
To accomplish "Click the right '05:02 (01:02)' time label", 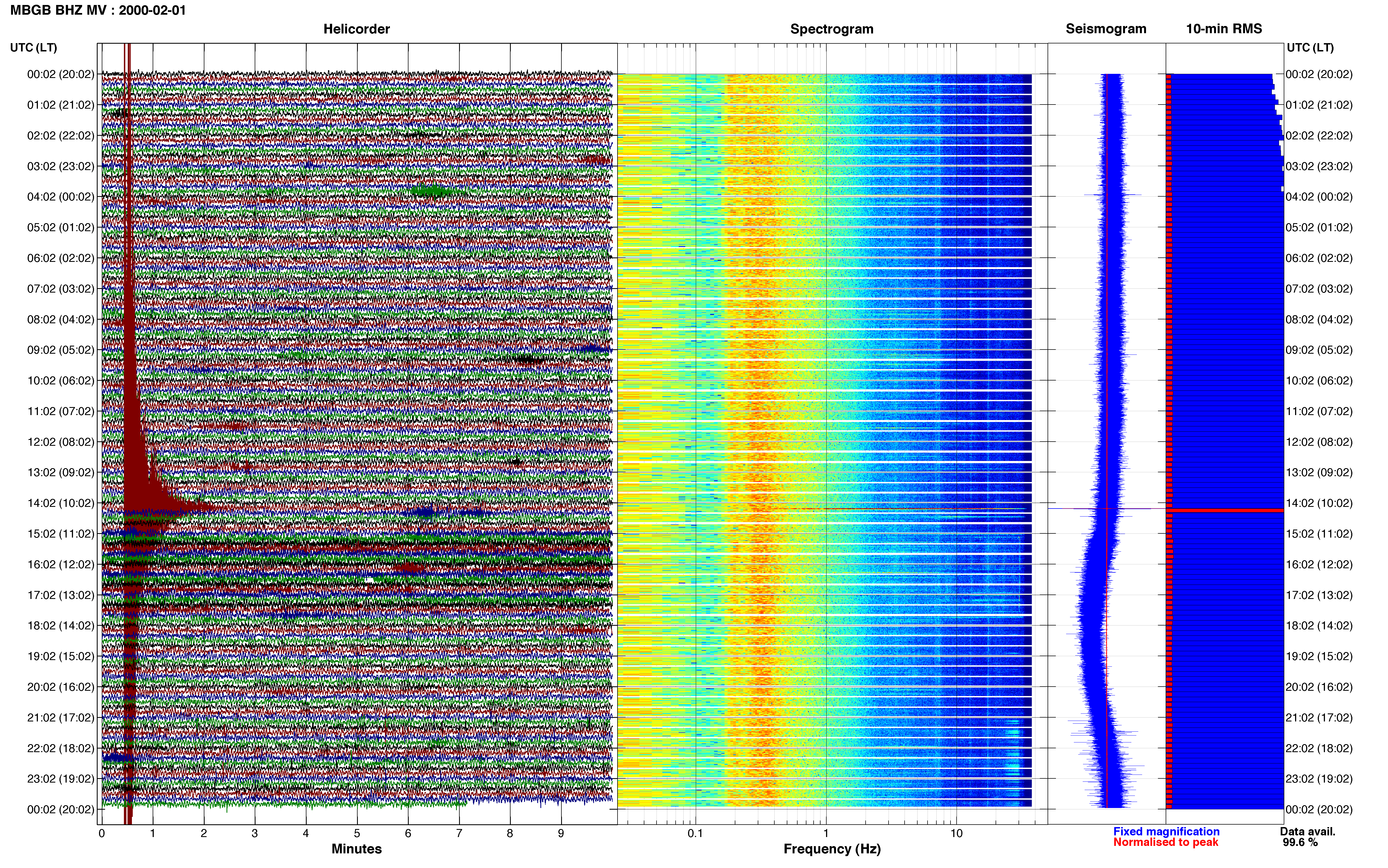I will [x=1319, y=227].
